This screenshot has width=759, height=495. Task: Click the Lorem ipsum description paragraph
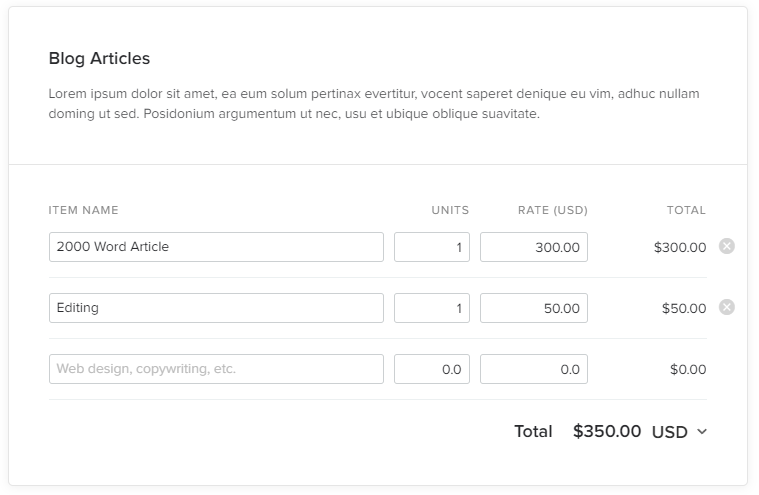click(374, 104)
